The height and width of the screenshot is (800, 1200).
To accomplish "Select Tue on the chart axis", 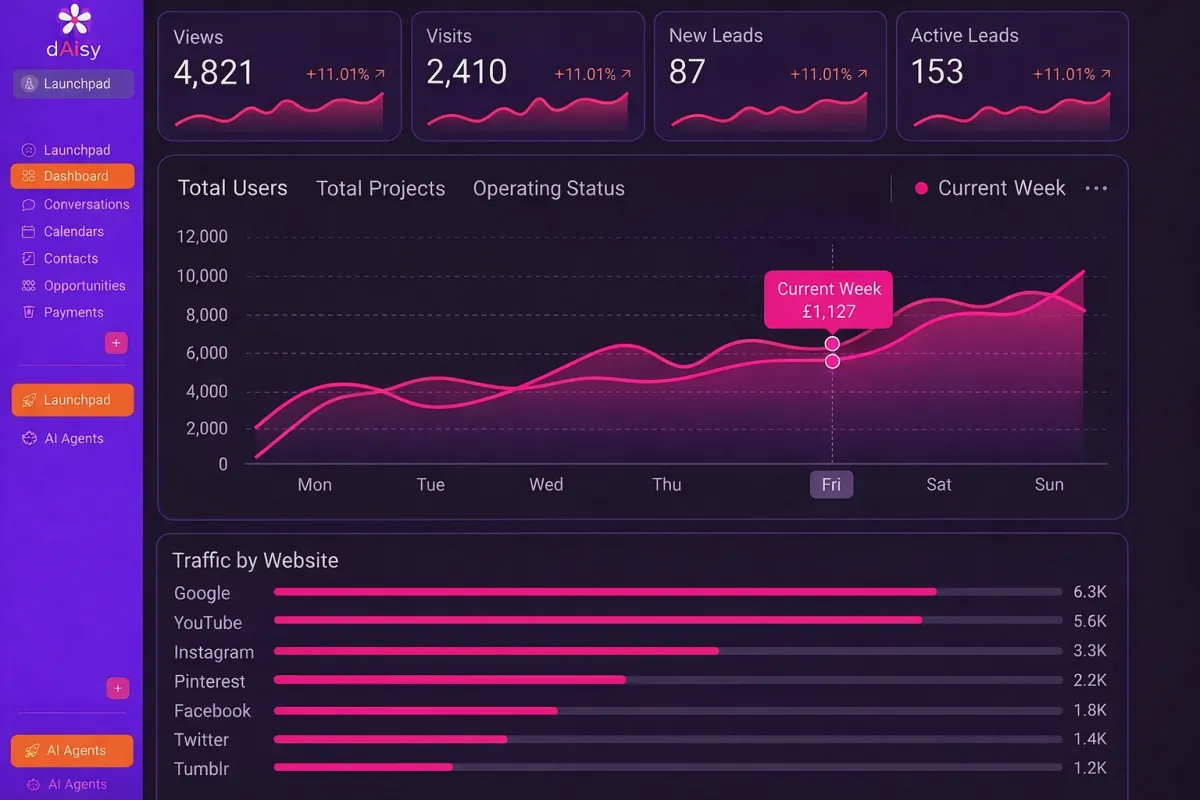I will pos(430,484).
